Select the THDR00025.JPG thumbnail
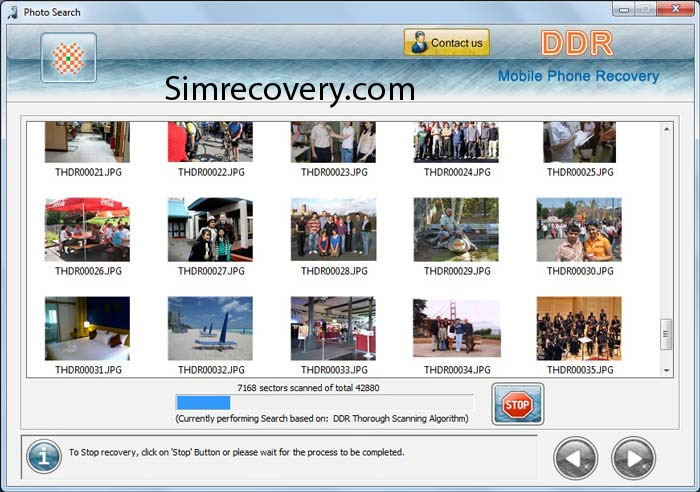 click(579, 142)
